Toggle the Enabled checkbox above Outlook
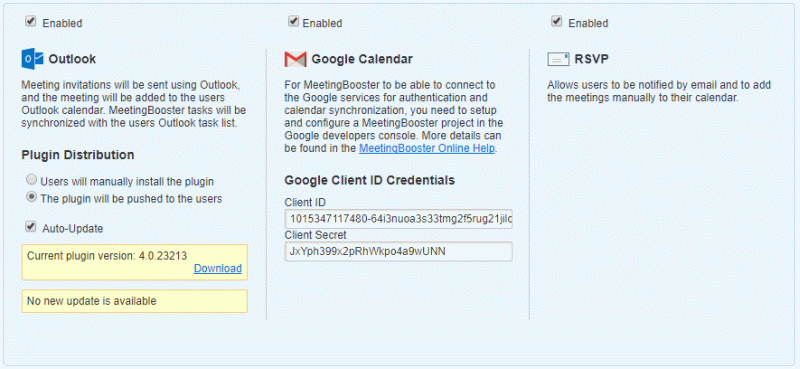800x369 pixels. click(x=31, y=21)
